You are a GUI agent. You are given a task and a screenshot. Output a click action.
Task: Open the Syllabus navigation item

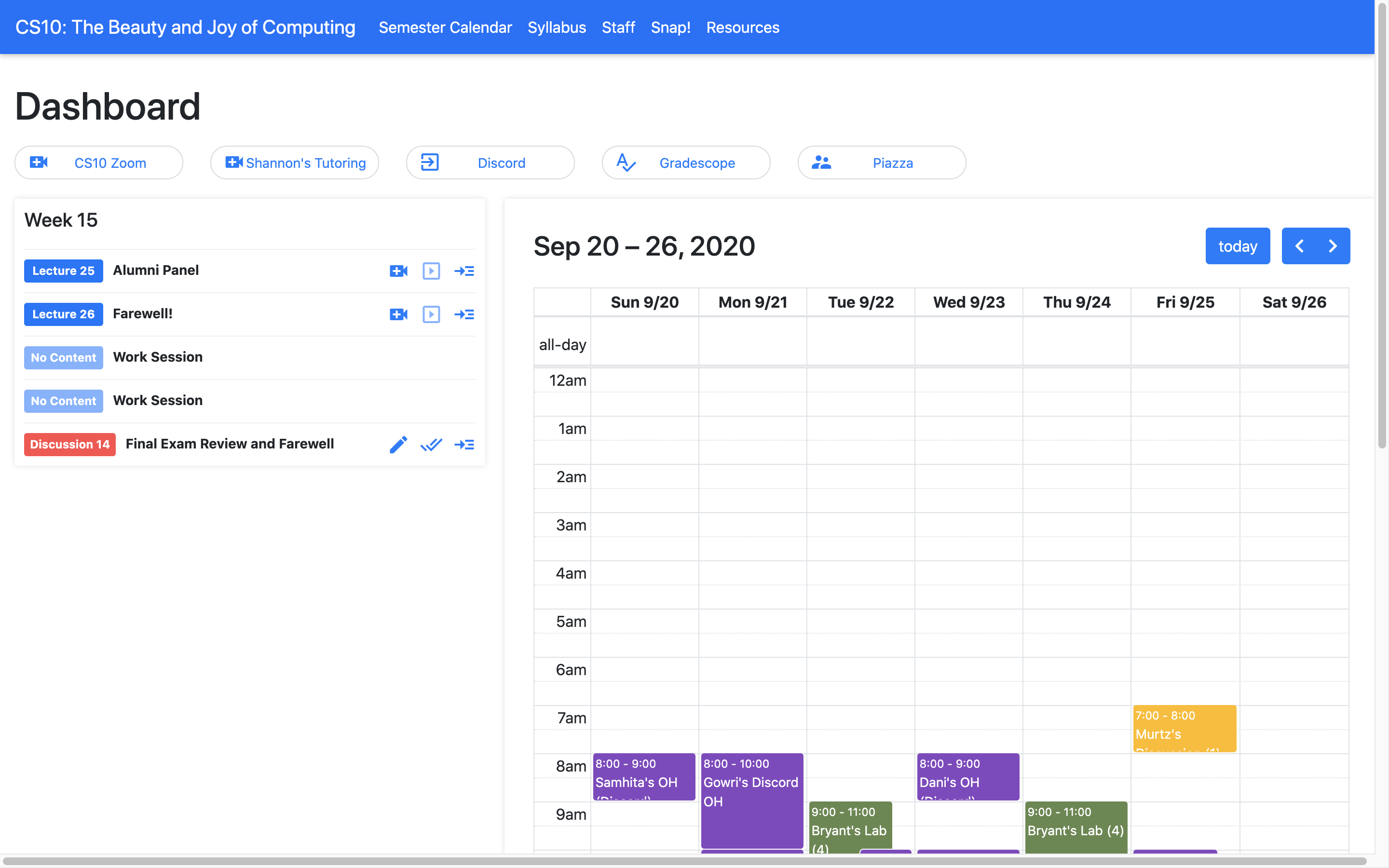click(556, 27)
